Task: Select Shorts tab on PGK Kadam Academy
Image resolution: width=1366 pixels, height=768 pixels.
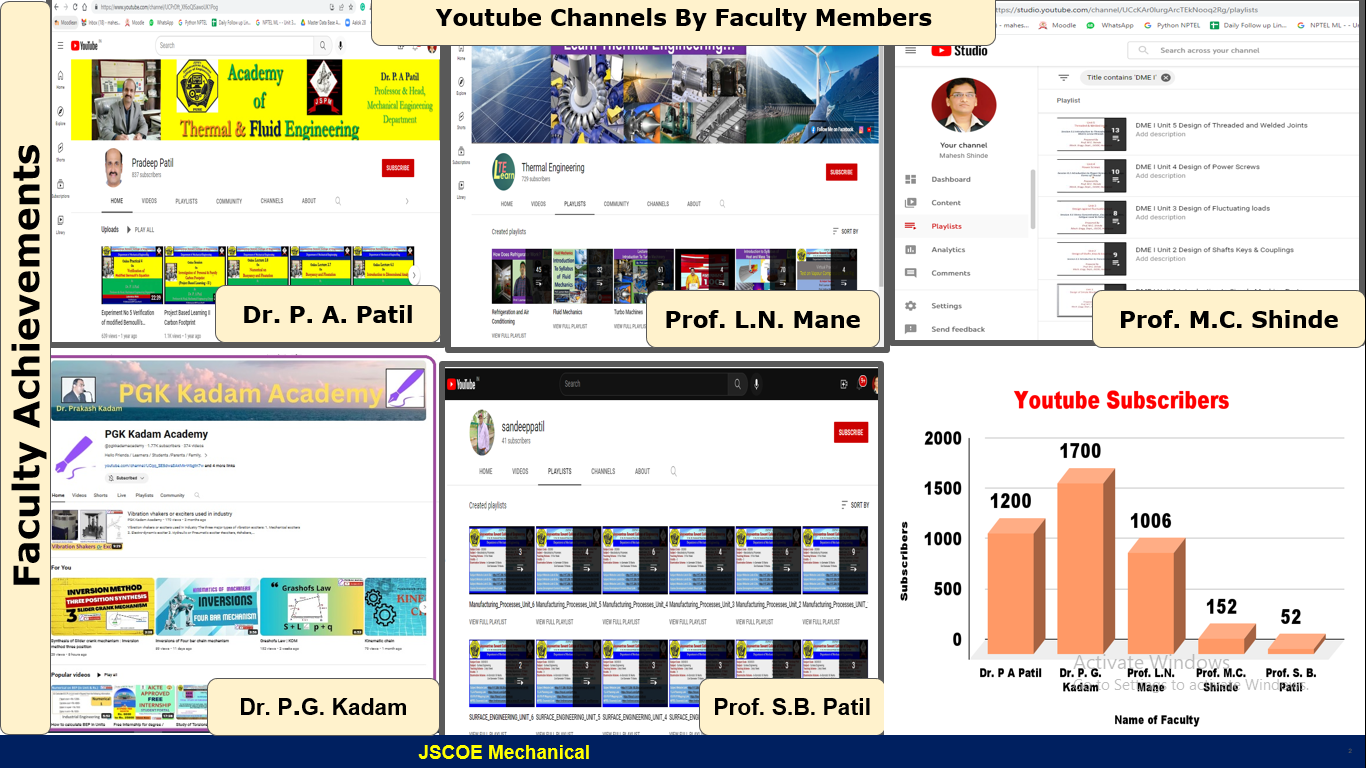Action: (x=101, y=495)
